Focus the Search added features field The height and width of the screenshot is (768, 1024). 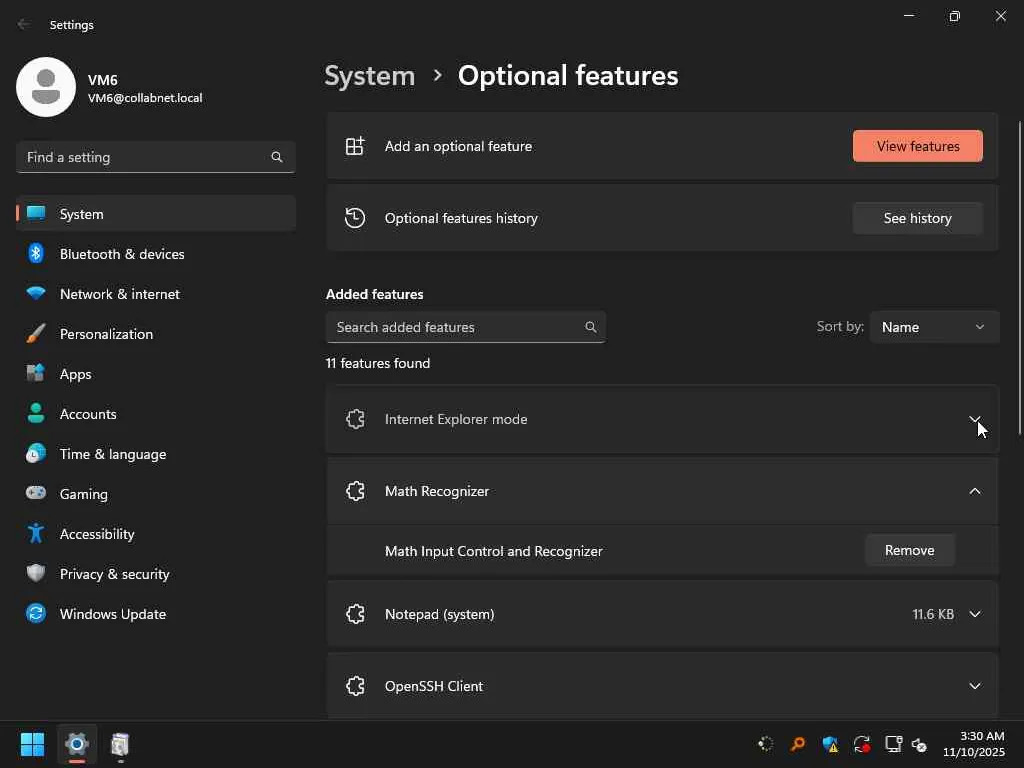pos(456,327)
